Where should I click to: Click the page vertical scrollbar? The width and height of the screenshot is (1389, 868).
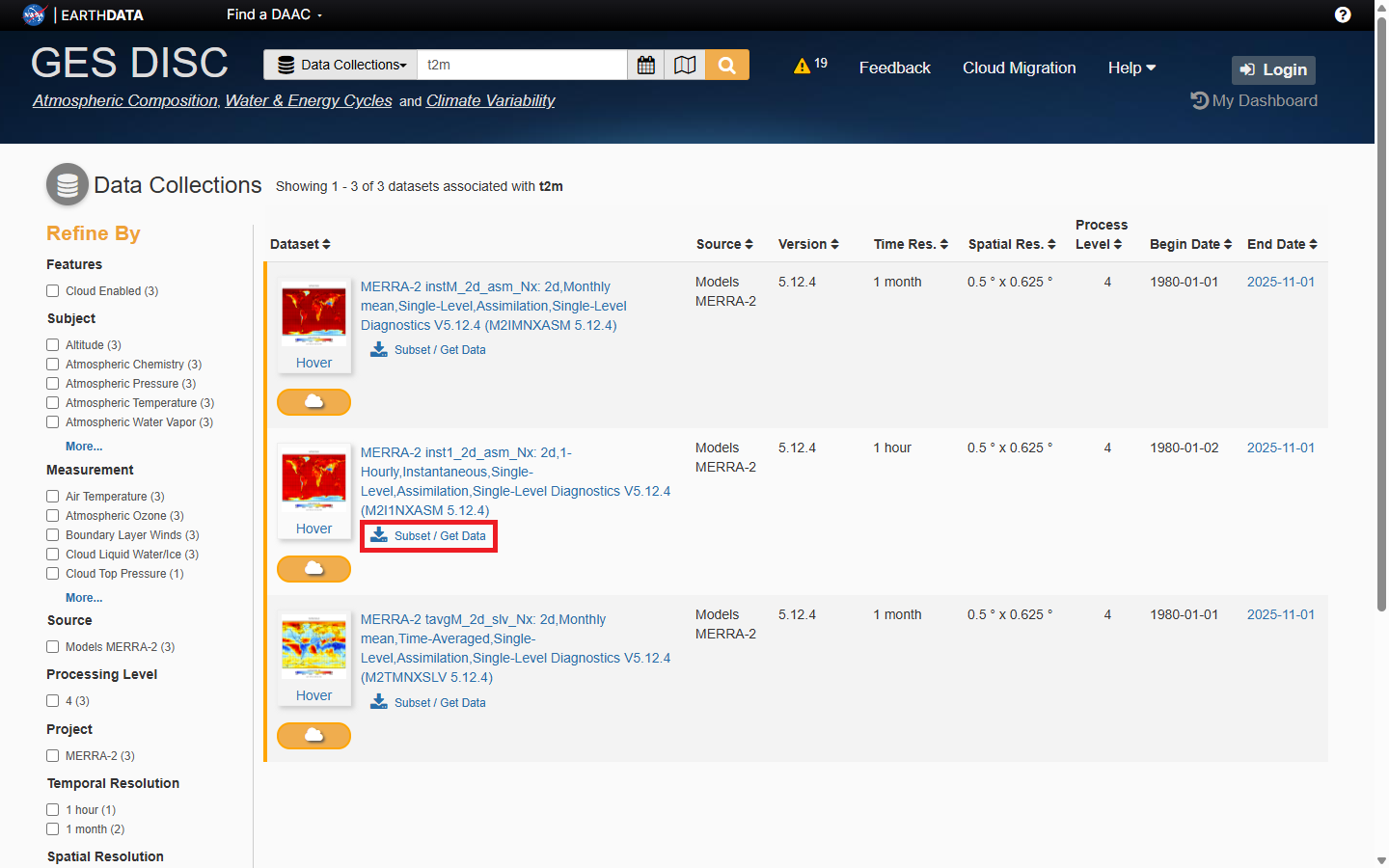click(1381, 312)
